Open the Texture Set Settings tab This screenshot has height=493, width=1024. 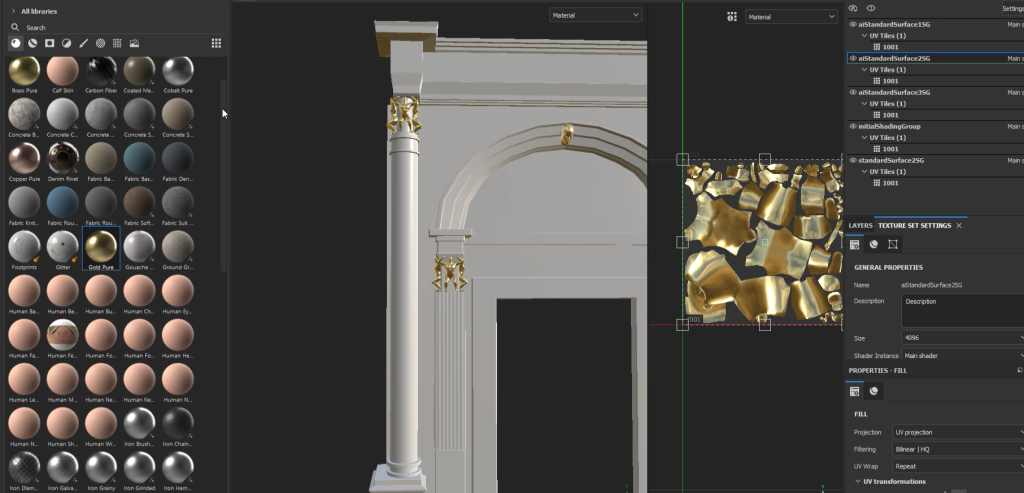914,226
